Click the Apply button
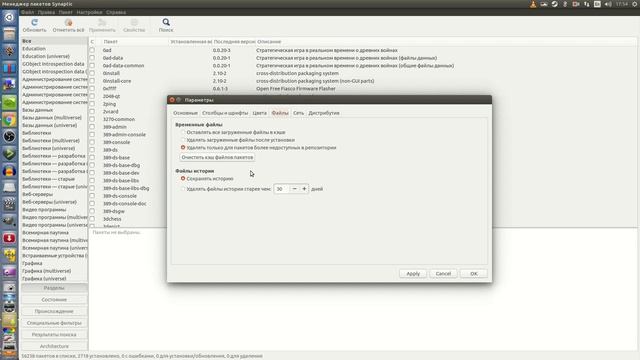Image resolution: width=640 pixels, height=360 pixels. click(x=413, y=273)
